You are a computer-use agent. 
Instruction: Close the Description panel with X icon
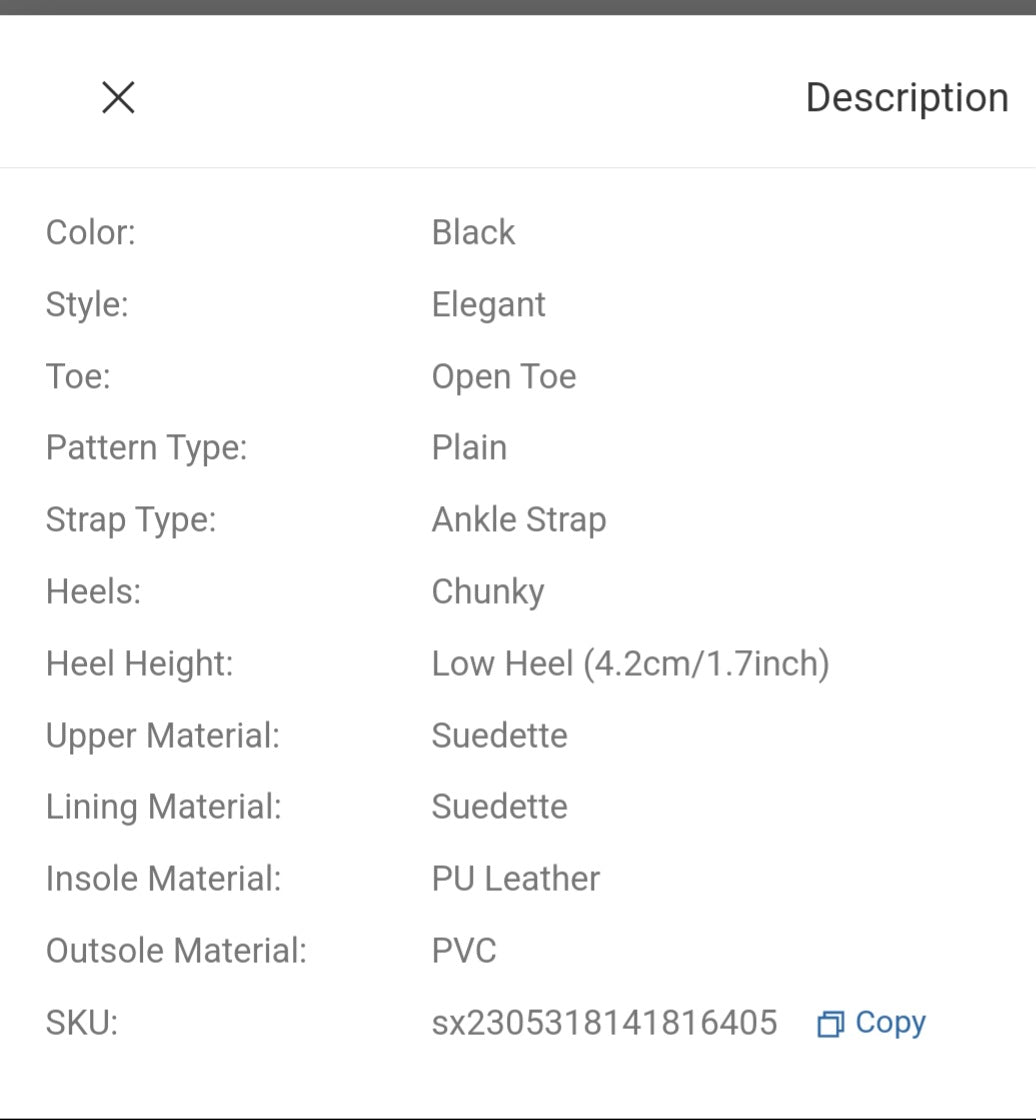(119, 98)
